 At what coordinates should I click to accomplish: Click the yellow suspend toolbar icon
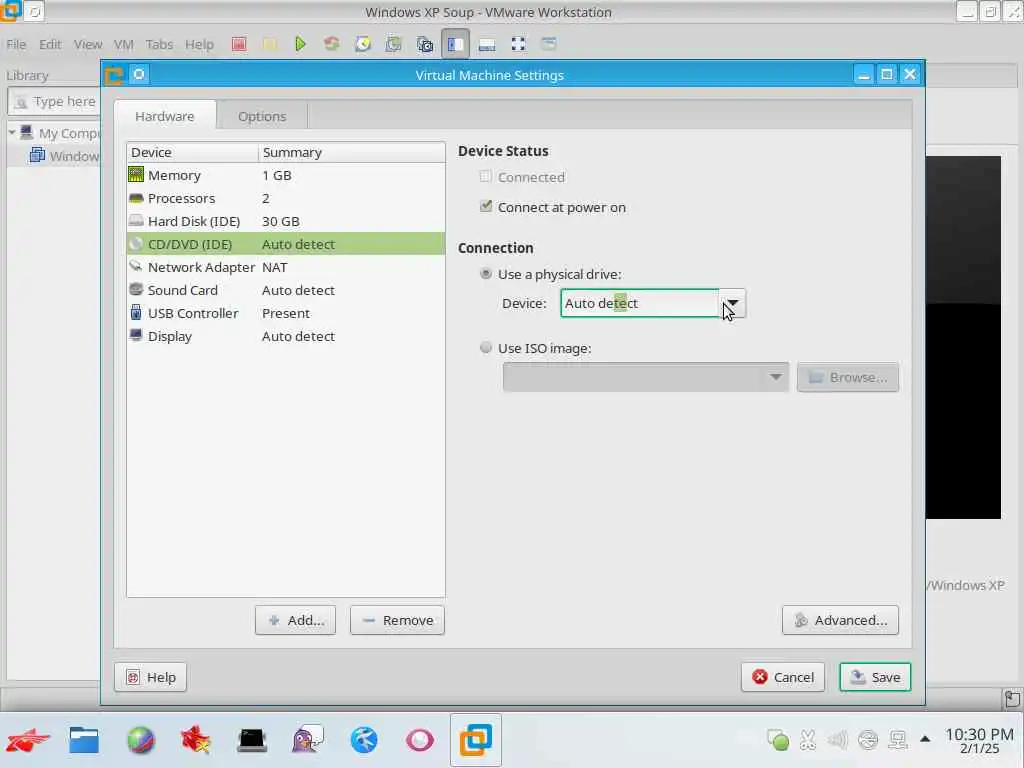[270, 44]
